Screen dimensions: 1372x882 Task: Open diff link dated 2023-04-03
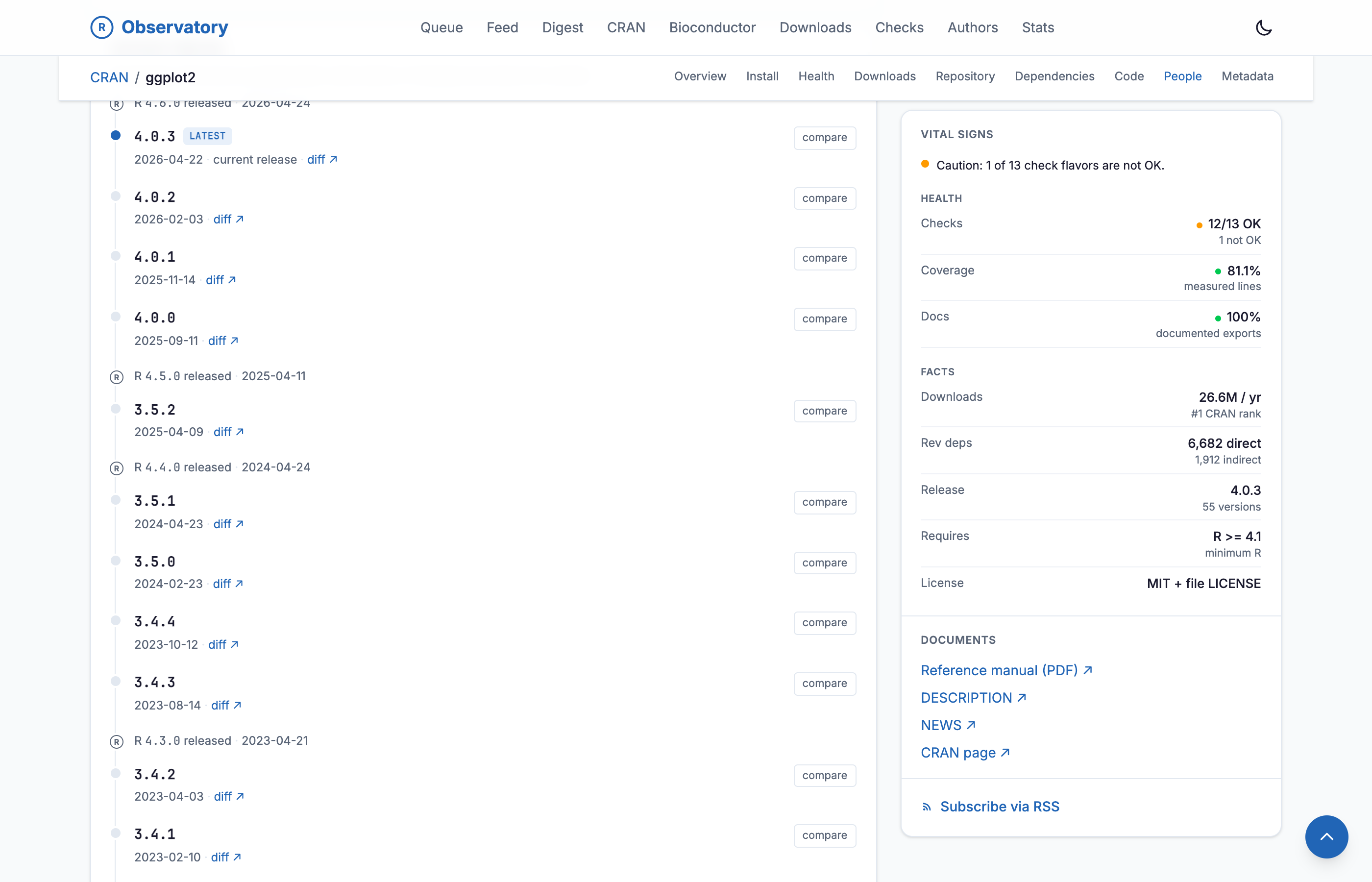click(x=228, y=797)
